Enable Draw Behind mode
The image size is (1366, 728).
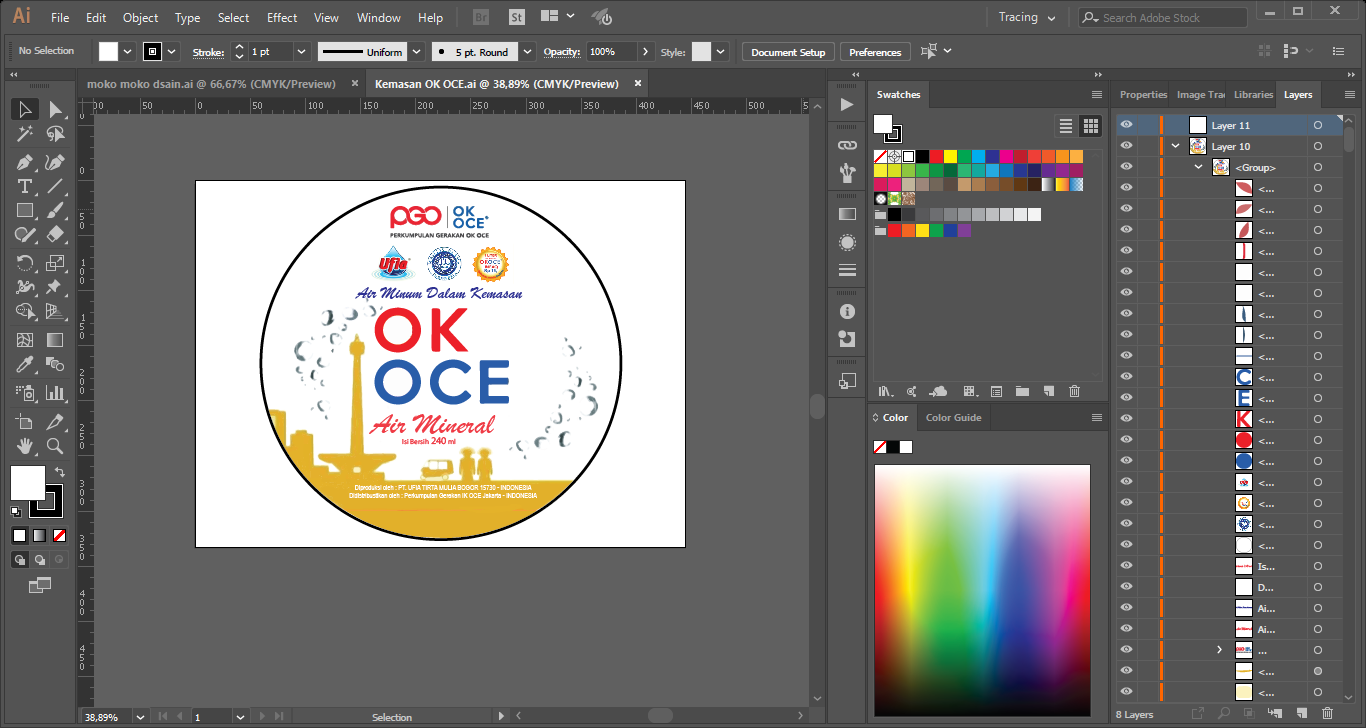coord(39,560)
